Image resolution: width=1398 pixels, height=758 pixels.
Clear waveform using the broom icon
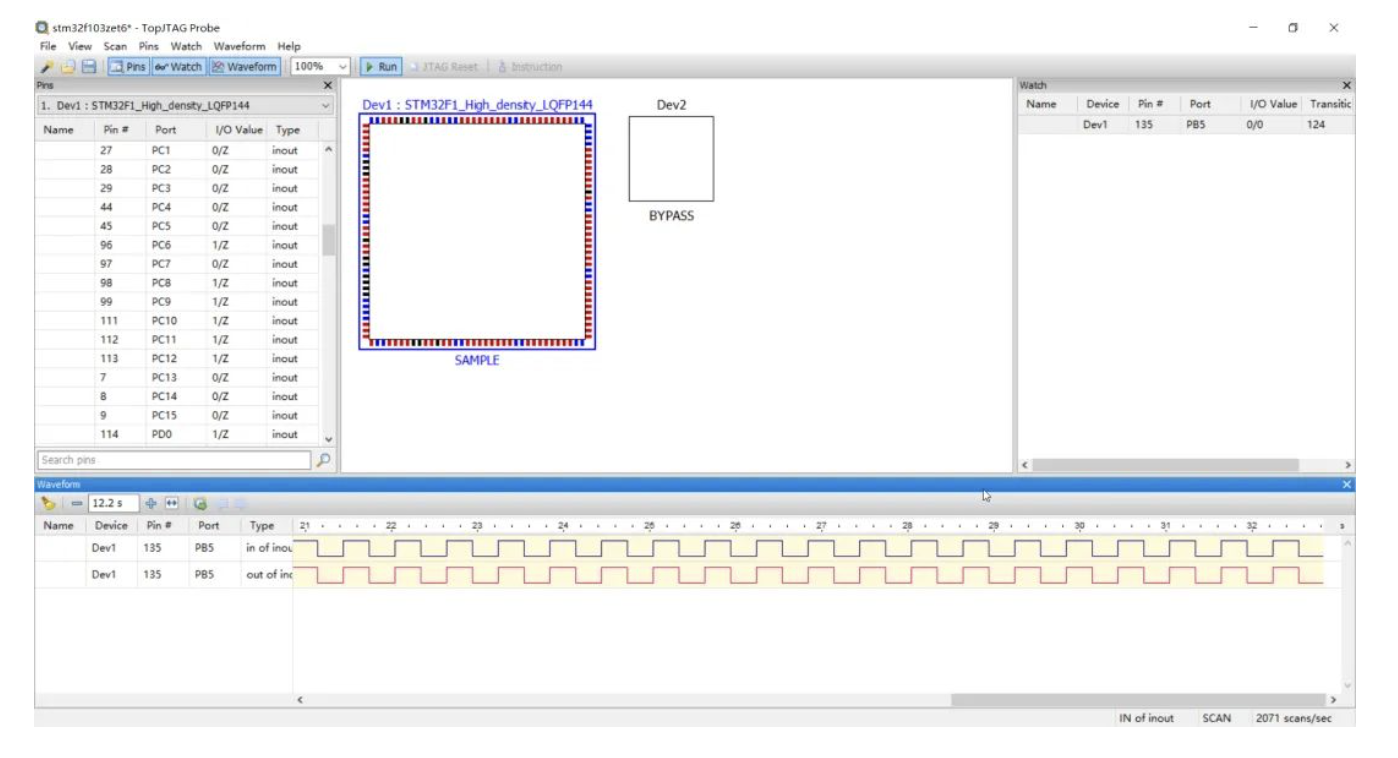click(48, 504)
